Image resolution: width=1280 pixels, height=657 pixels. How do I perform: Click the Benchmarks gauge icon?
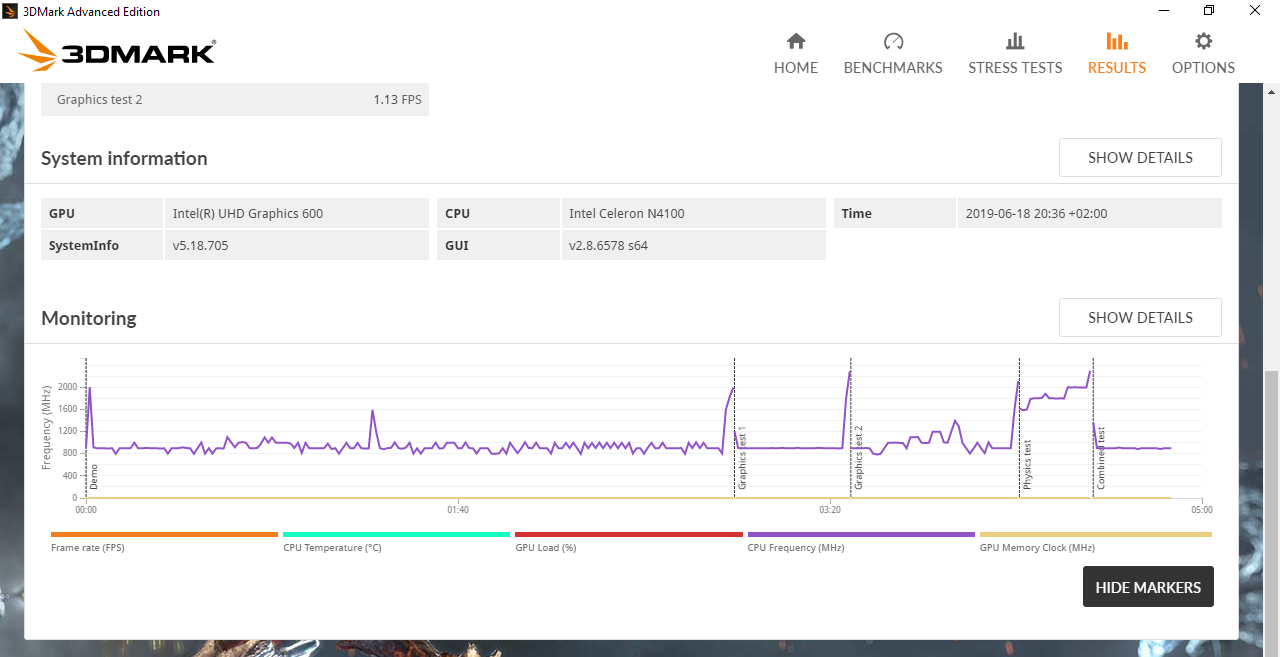click(893, 41)
